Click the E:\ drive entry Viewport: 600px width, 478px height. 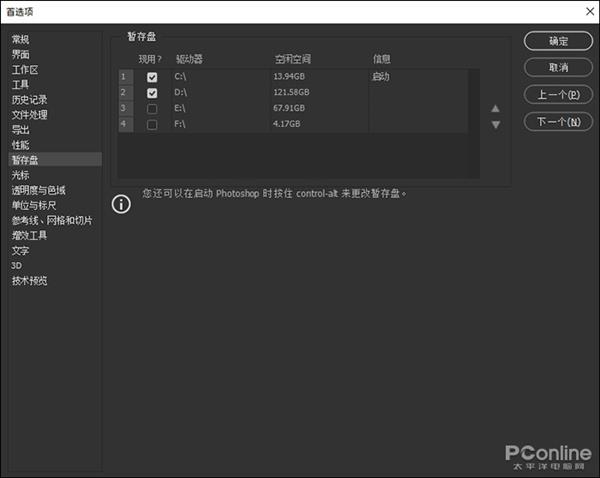(x=180, y=108)
